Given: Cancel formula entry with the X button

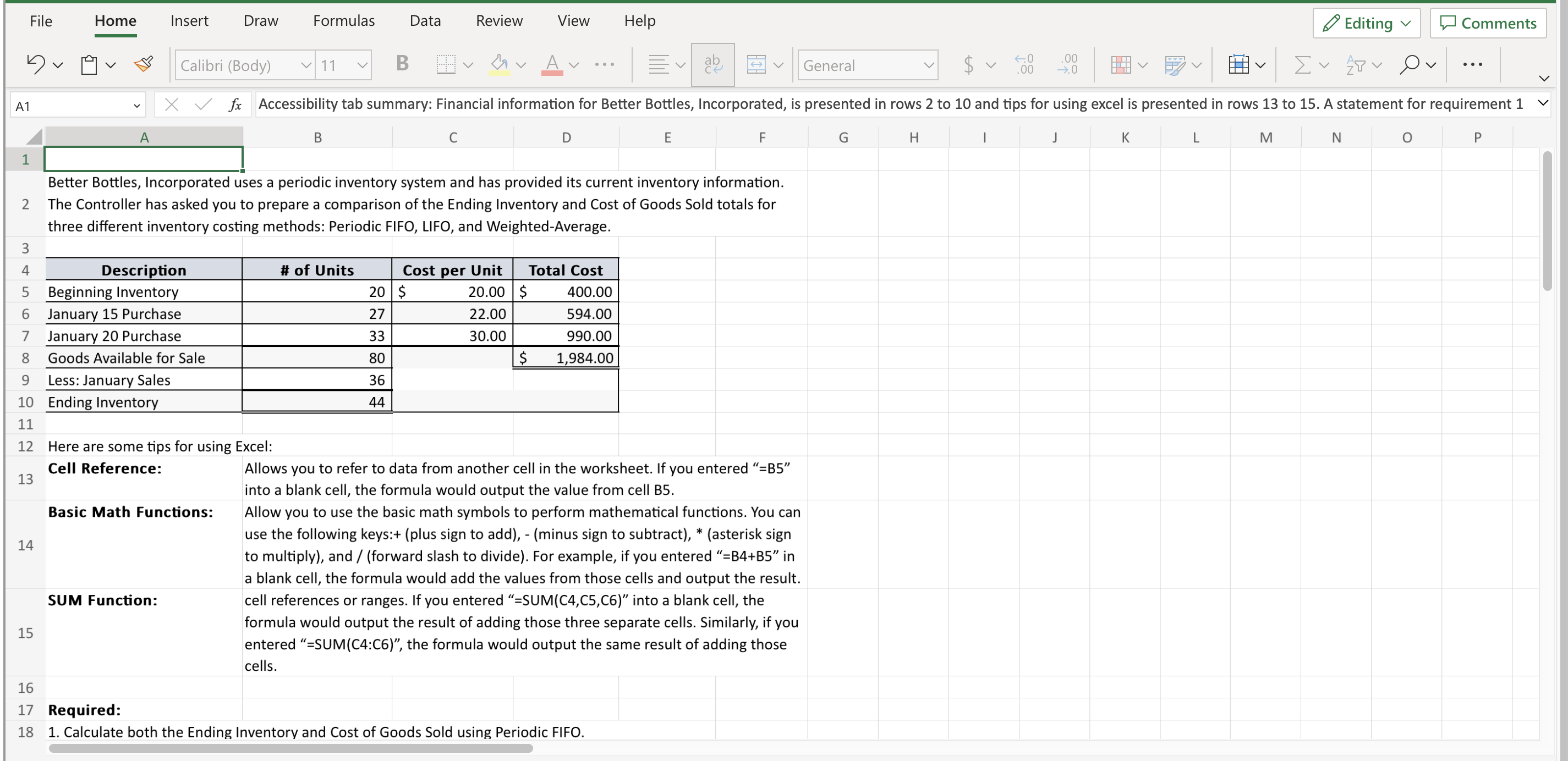Looking at the screenshot, I should (x=171, y=104).
